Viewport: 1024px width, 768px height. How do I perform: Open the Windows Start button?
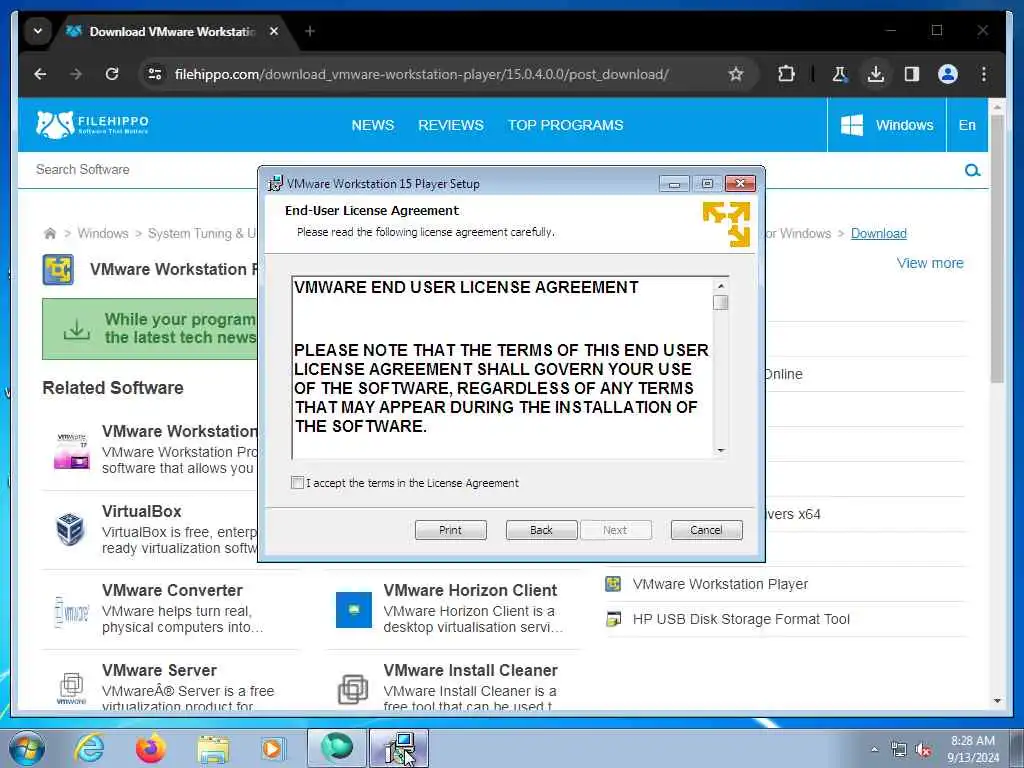click(x=27, y=748)
